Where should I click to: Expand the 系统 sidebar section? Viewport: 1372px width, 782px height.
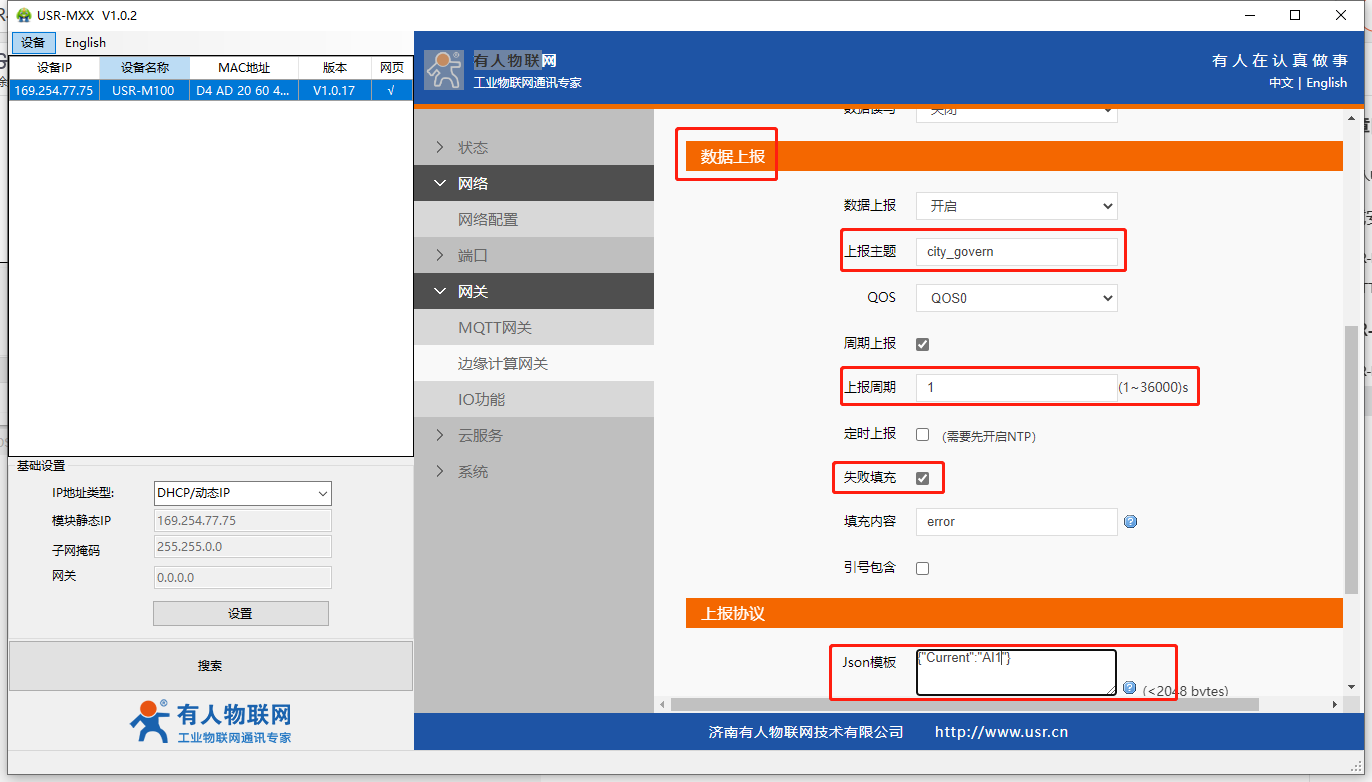534,471
